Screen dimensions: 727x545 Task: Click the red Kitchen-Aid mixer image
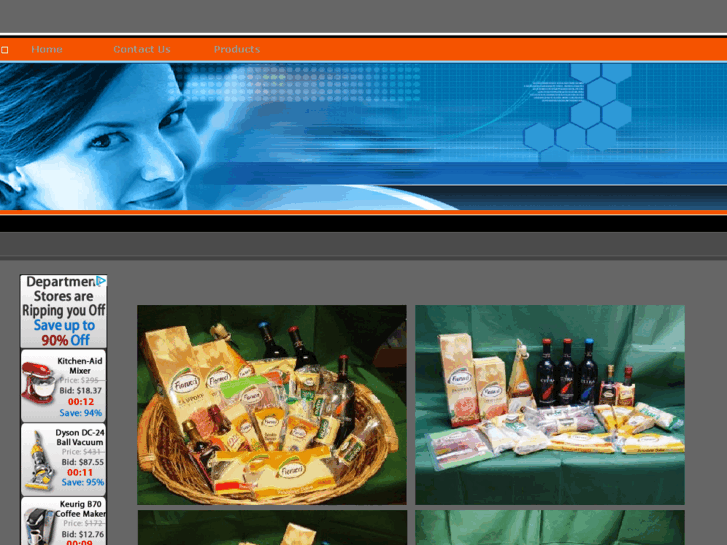click(38, 382)
